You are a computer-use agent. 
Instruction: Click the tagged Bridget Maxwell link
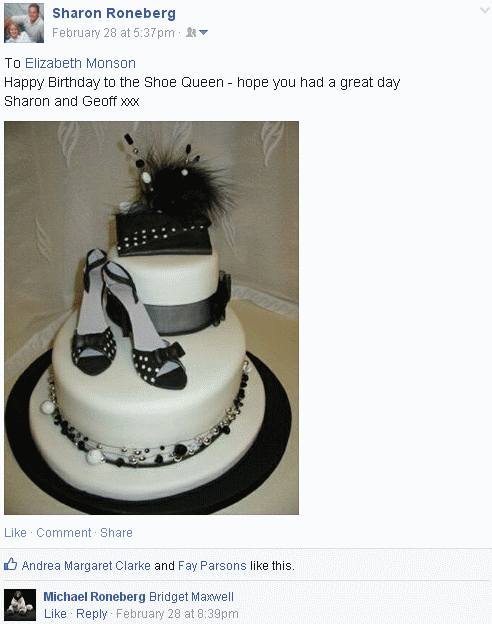191,597
